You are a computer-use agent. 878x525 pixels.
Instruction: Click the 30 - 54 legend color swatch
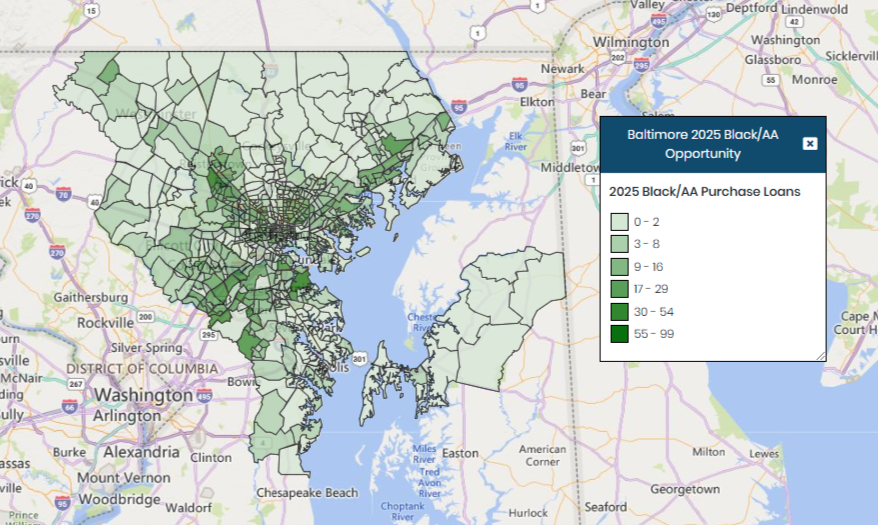619,312
